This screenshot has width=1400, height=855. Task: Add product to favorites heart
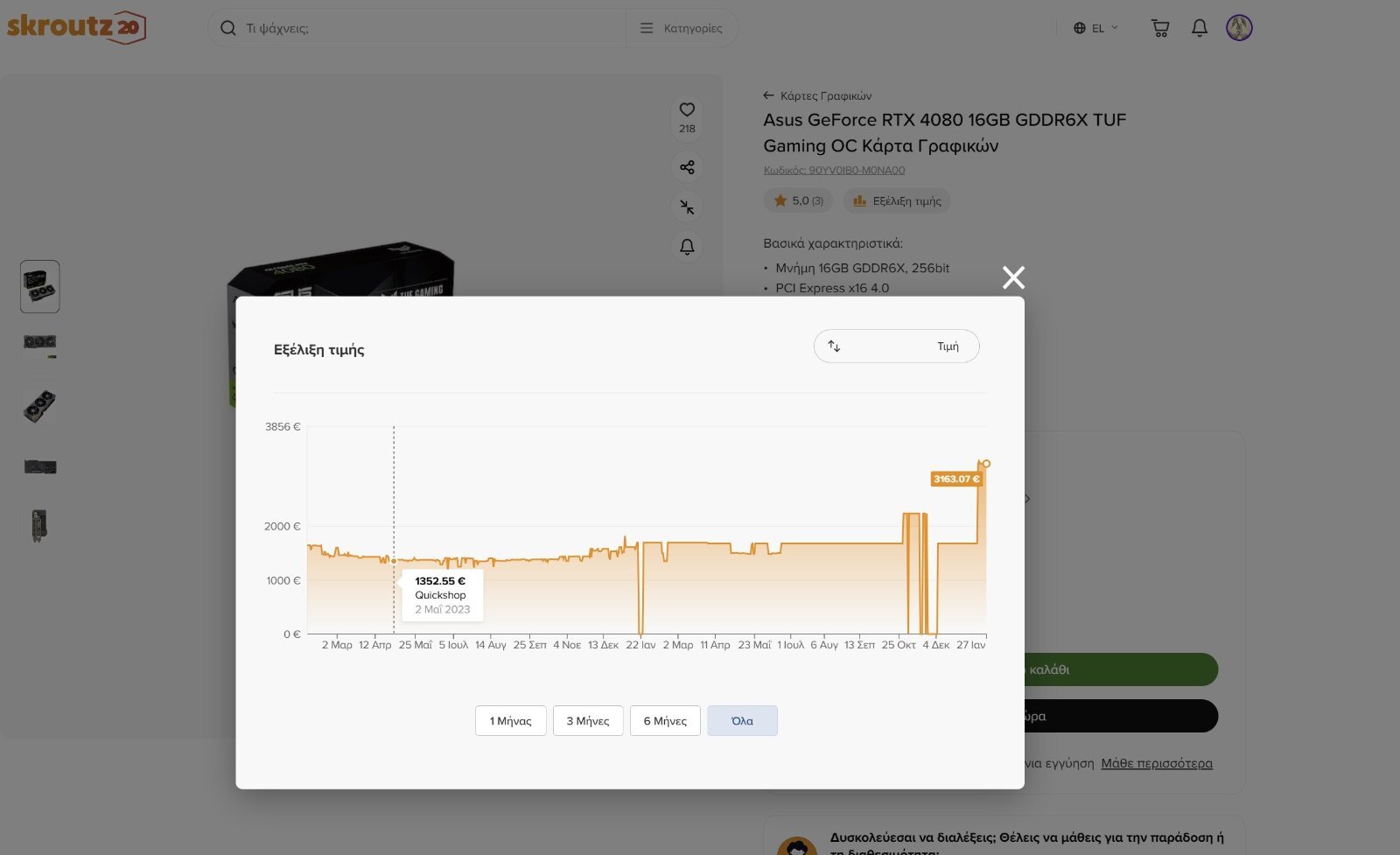pyautogui.click(x=687, y=109)
